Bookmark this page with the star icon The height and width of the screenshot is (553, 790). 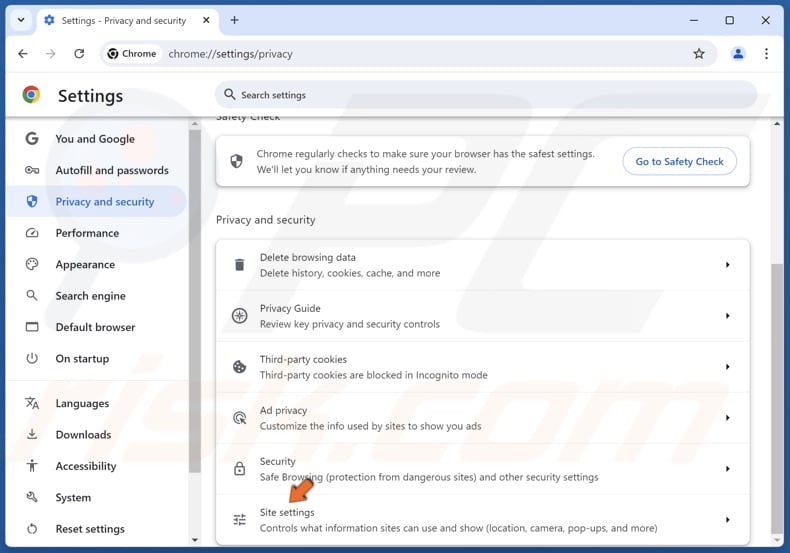point(699,54)
